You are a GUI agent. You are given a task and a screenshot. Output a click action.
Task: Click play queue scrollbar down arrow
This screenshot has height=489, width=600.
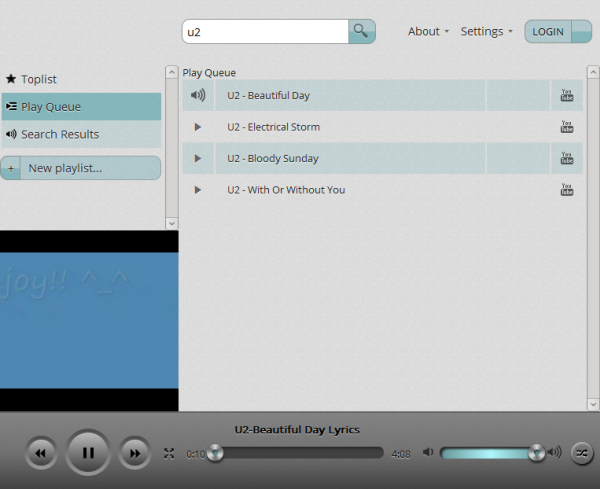click(593, 404)
